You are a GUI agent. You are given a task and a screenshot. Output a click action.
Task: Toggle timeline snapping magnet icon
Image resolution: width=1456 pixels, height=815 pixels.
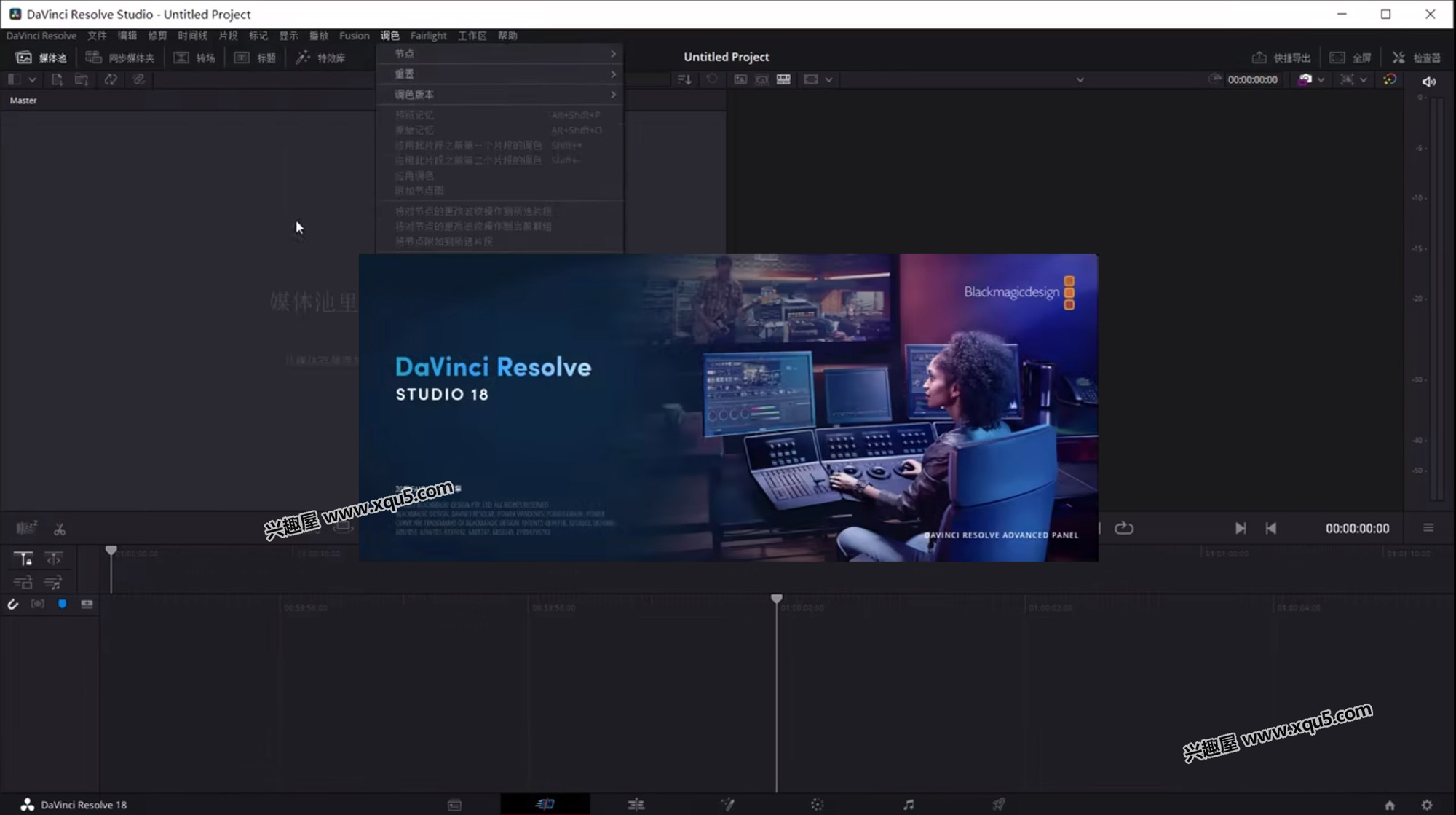click(x=12, y=604)
